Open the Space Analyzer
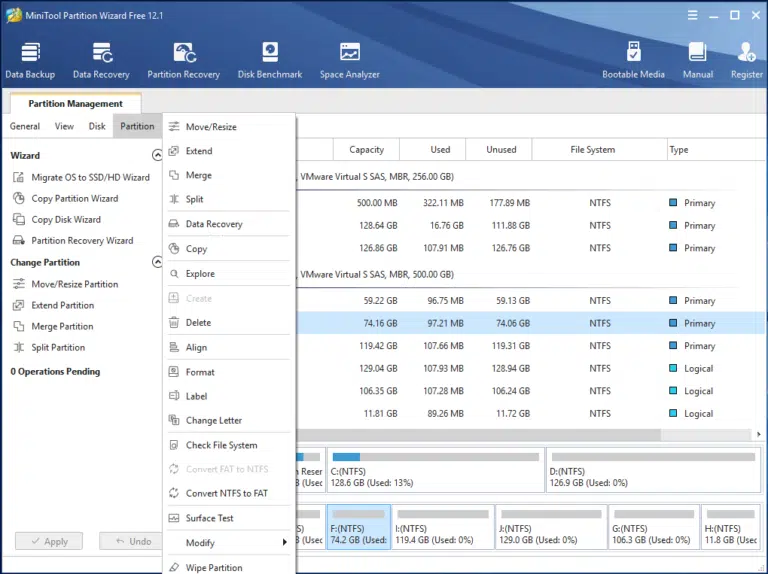 (x=350, y=61)
